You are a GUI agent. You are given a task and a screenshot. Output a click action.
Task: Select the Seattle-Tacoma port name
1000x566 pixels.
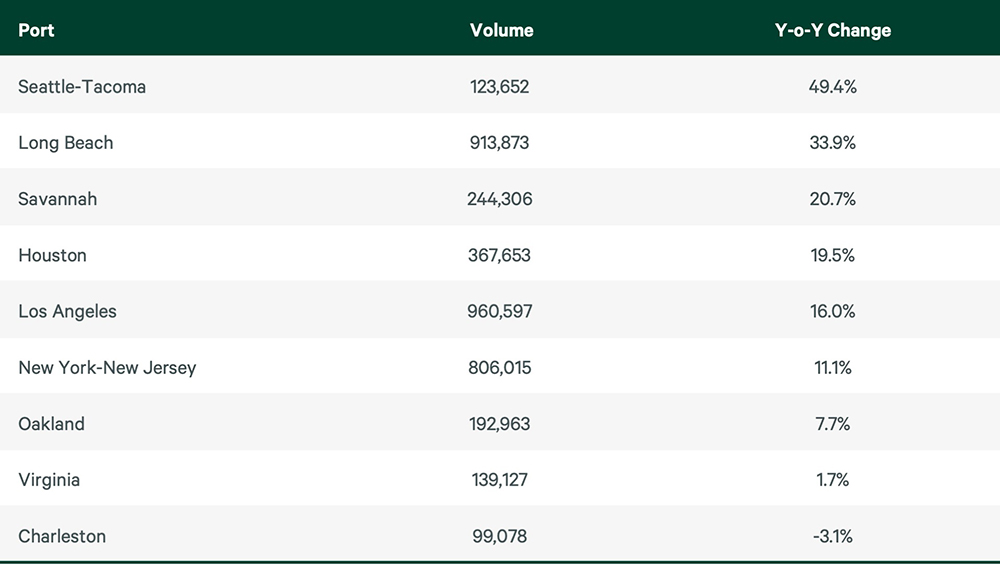click(82, 87)
